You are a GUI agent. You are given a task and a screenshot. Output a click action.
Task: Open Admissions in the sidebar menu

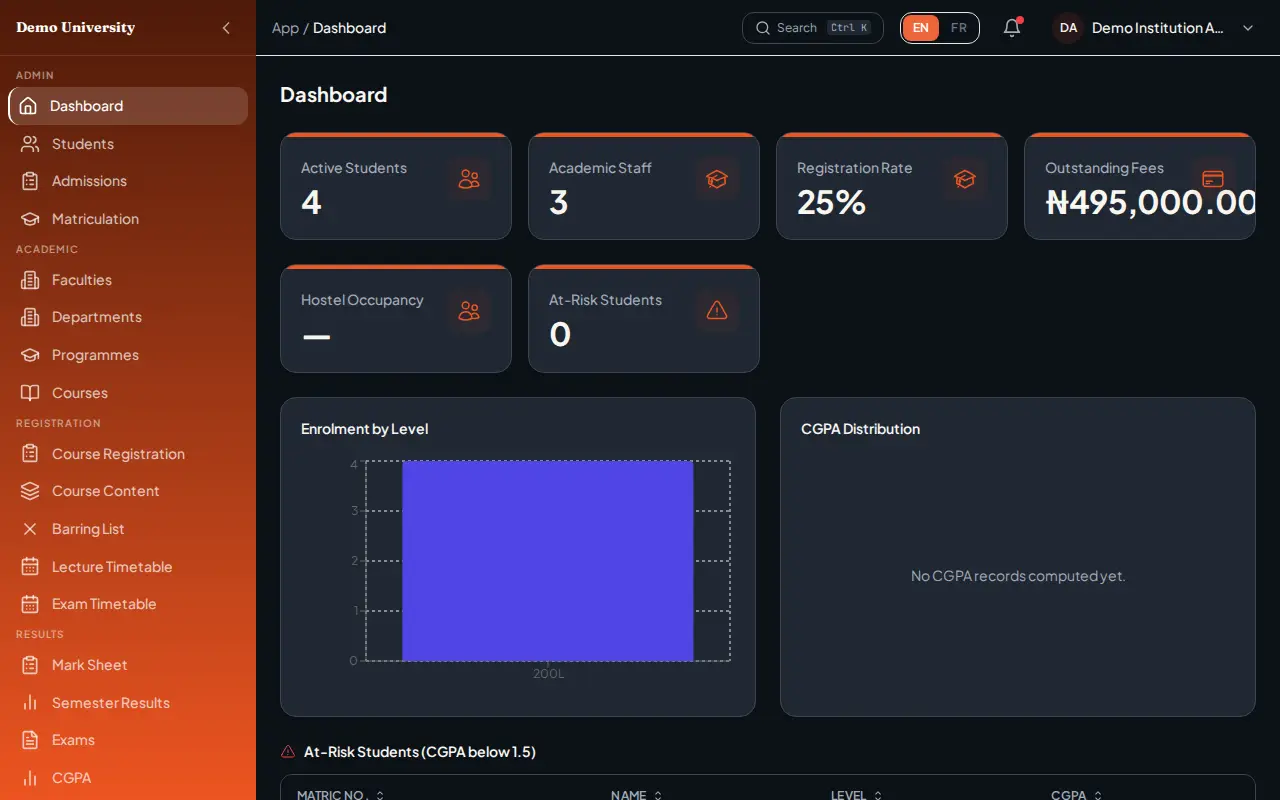click(x=128, y=181)
